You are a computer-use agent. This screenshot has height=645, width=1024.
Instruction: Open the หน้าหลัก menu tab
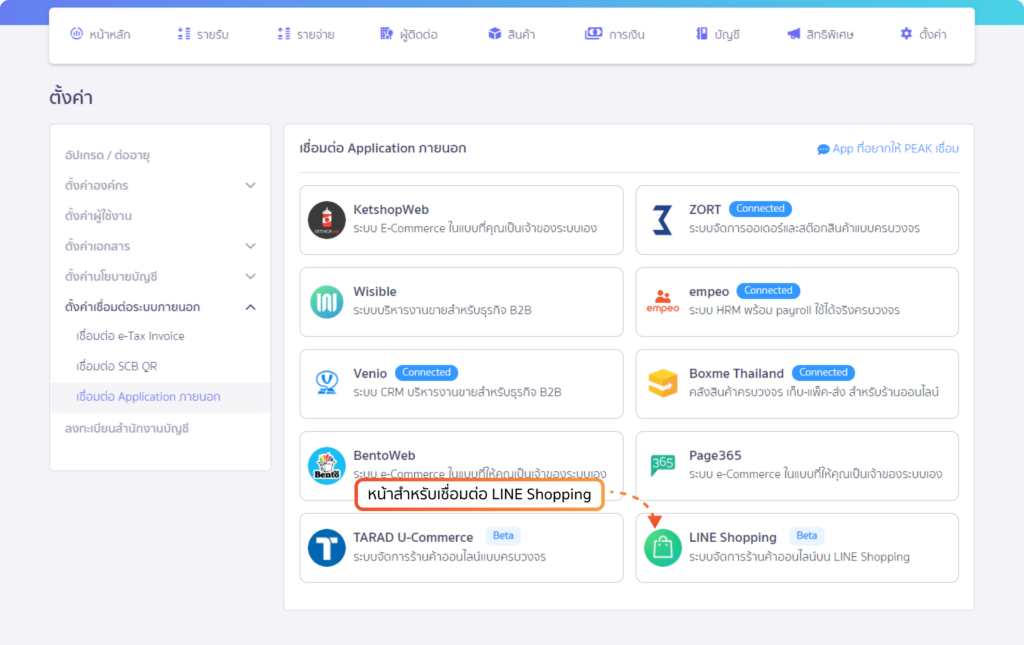pyautogui.click(x=100, y=34)
